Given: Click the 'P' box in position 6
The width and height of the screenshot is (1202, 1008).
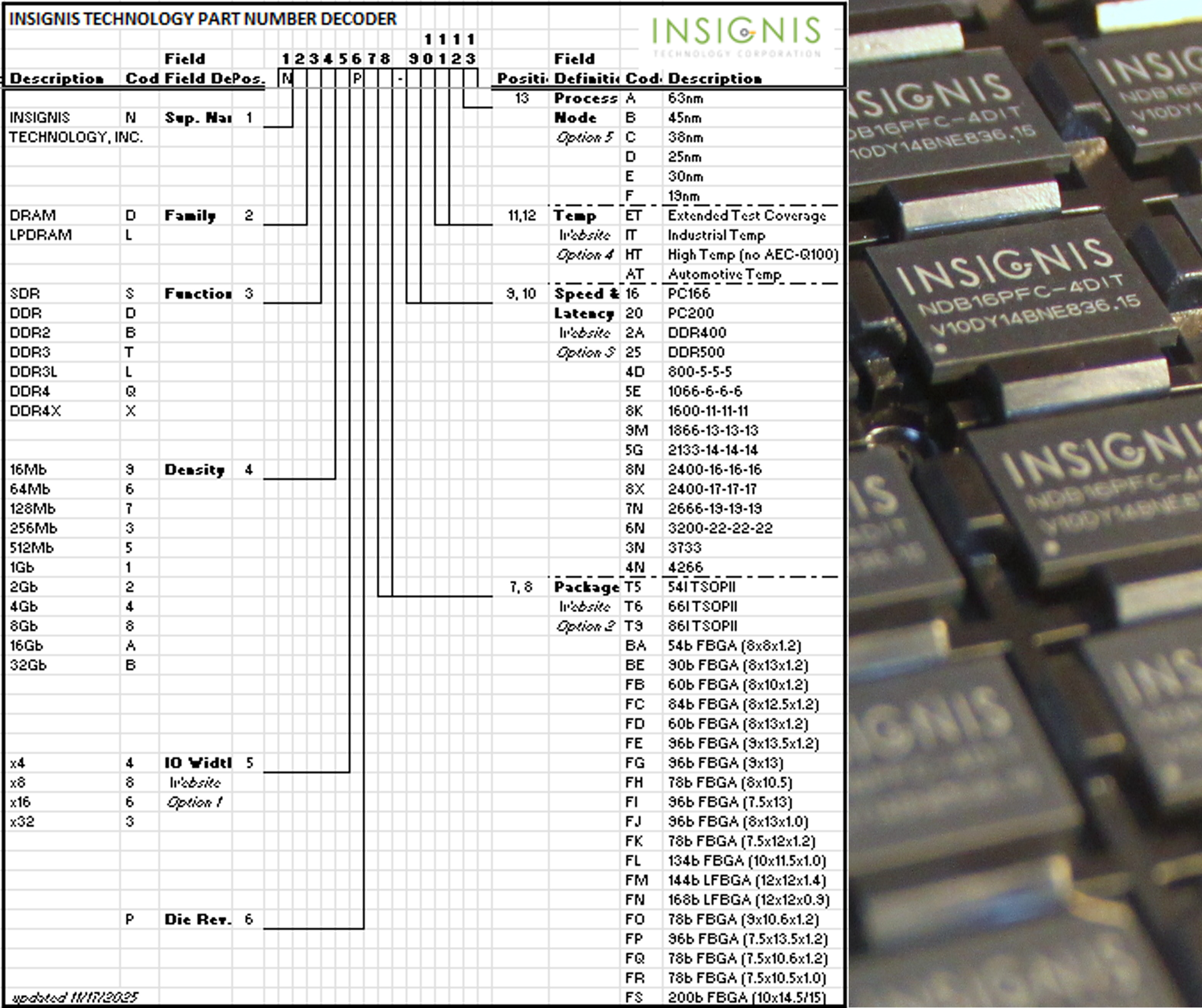Looking at the screenshot, I should (x=356, y=79).
